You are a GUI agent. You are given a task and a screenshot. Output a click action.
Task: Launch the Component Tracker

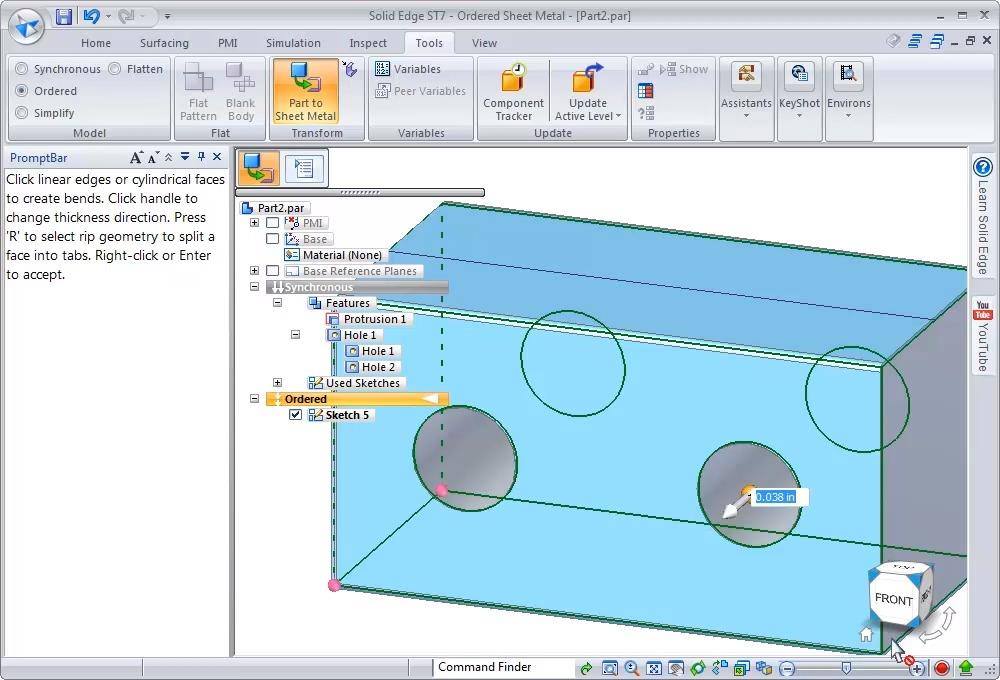(x=513, y=91)
